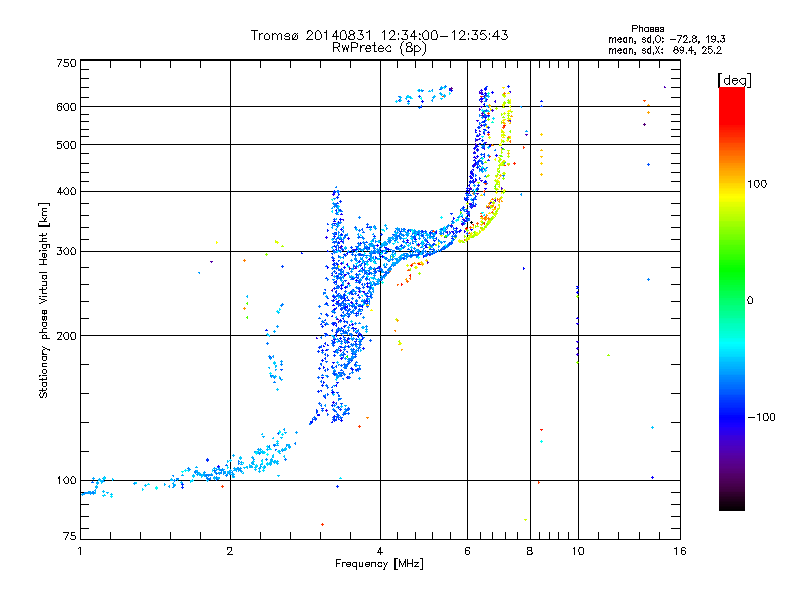Click the blue echo cluster above 600 km near 5 MHz
Image resolution: width=800 pixels, height=600 pixels.
[424, 95]
